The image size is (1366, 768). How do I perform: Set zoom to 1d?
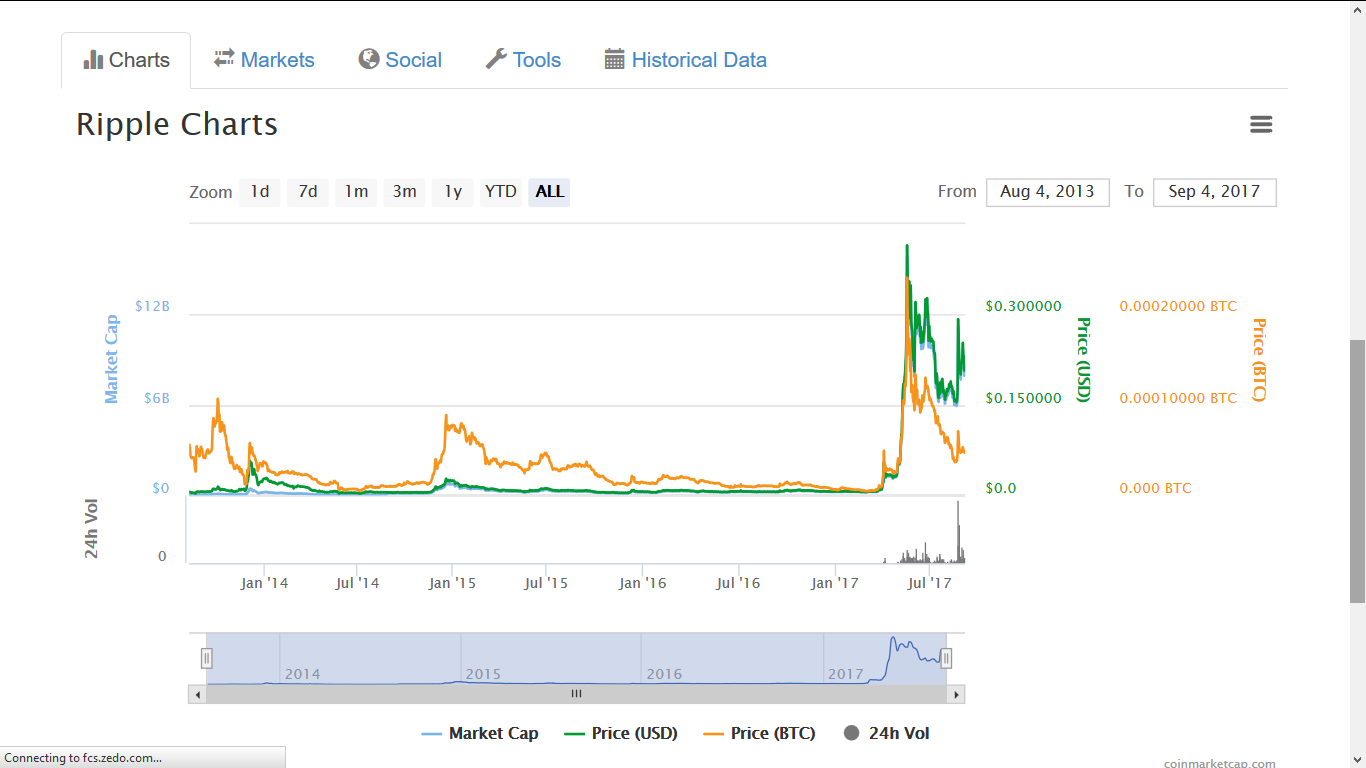click(x=259, y=192)
